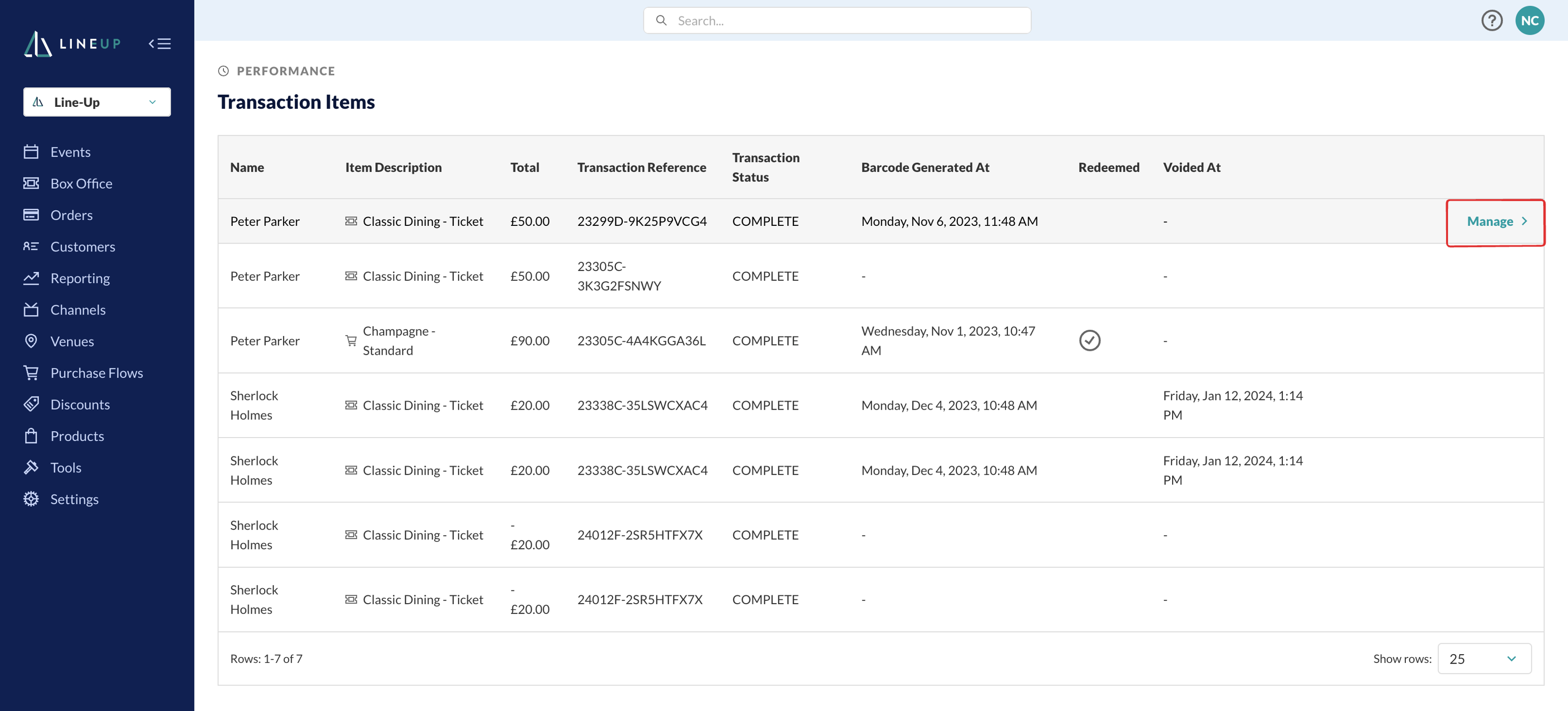Click the Customers list icon
The image size is (1568, 711).
click(x=31, y=246)
